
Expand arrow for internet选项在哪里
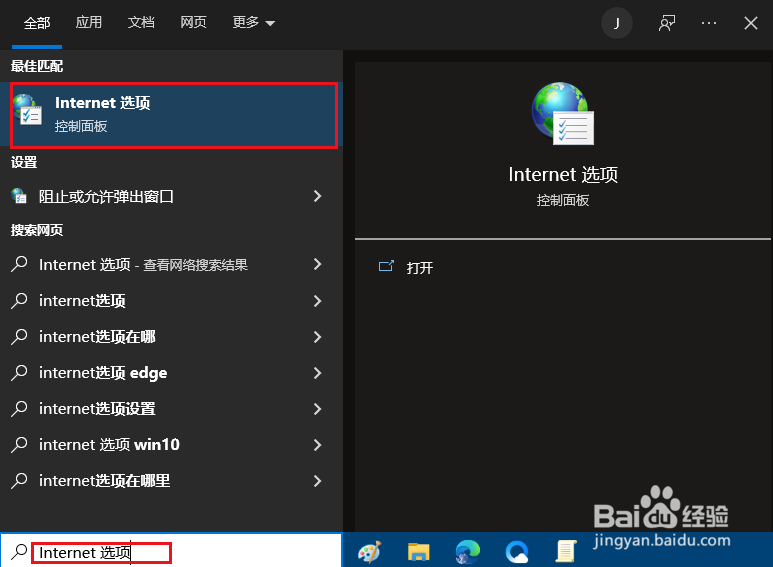[317, 481]
